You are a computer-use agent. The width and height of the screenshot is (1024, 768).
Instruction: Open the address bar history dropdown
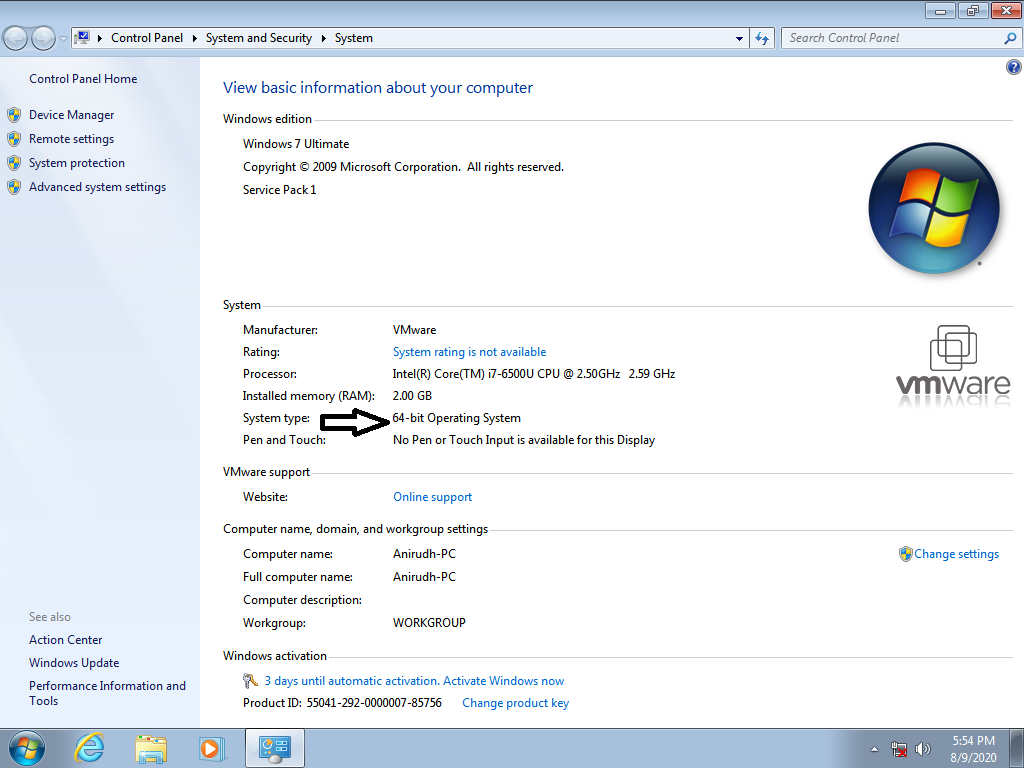coord(739,39)
